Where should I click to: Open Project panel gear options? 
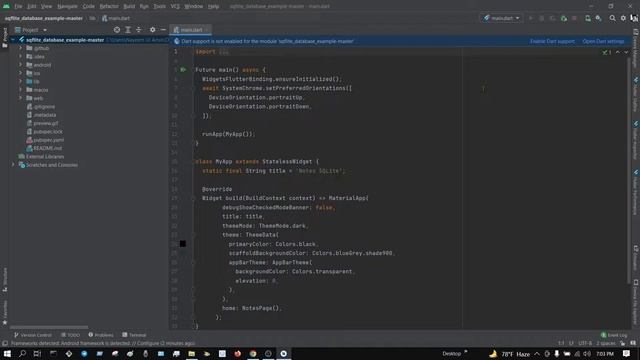[x=152, y=30]
